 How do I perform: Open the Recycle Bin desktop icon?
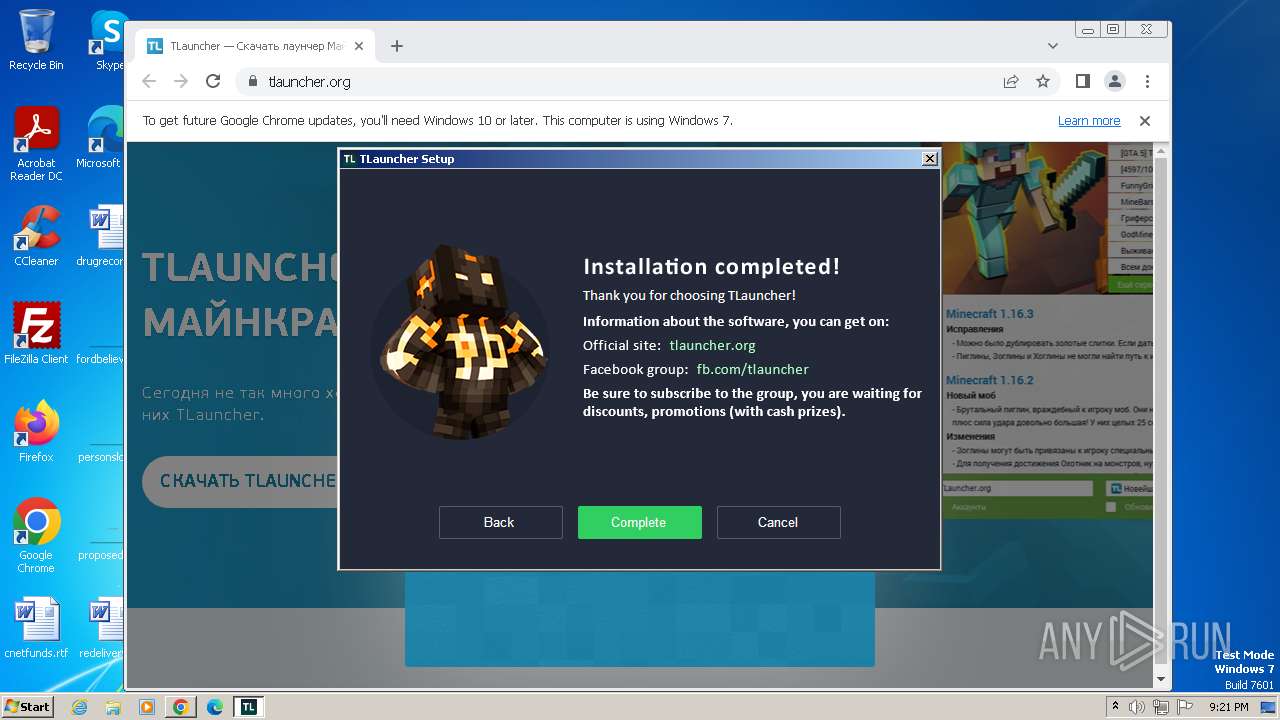click(36, 40)
